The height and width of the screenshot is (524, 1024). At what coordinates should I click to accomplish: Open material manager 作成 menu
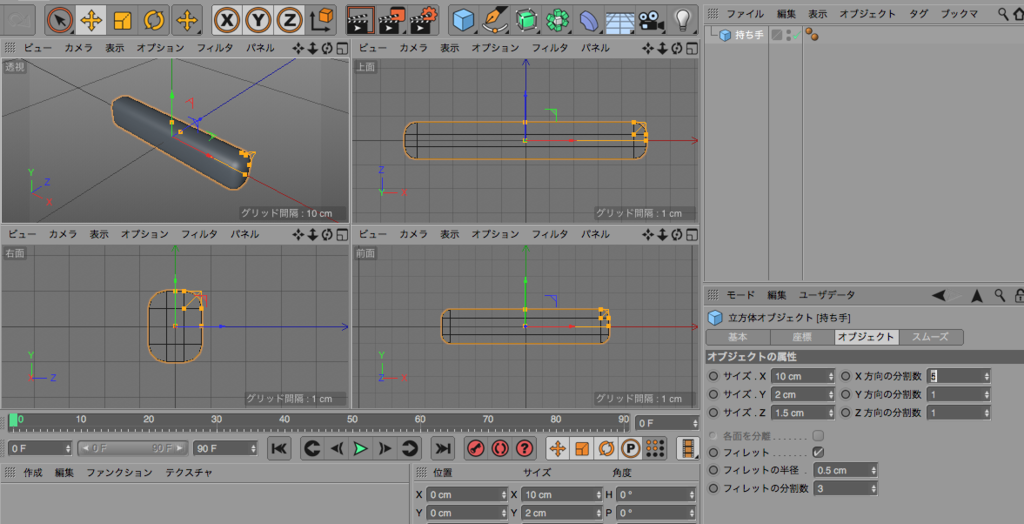pyautogui.click(x=33, y=472)
